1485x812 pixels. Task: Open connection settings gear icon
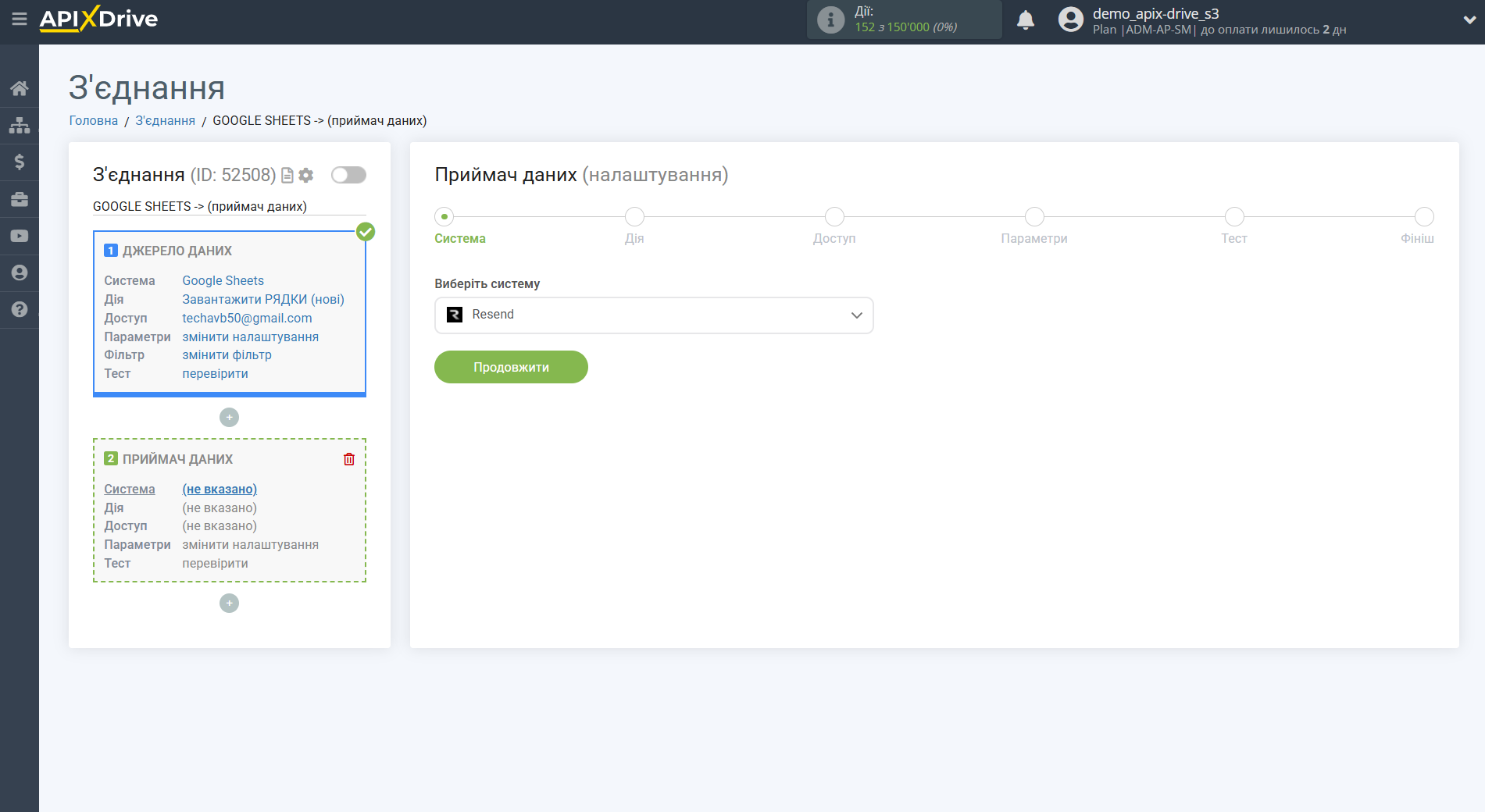tap(306, 176)
